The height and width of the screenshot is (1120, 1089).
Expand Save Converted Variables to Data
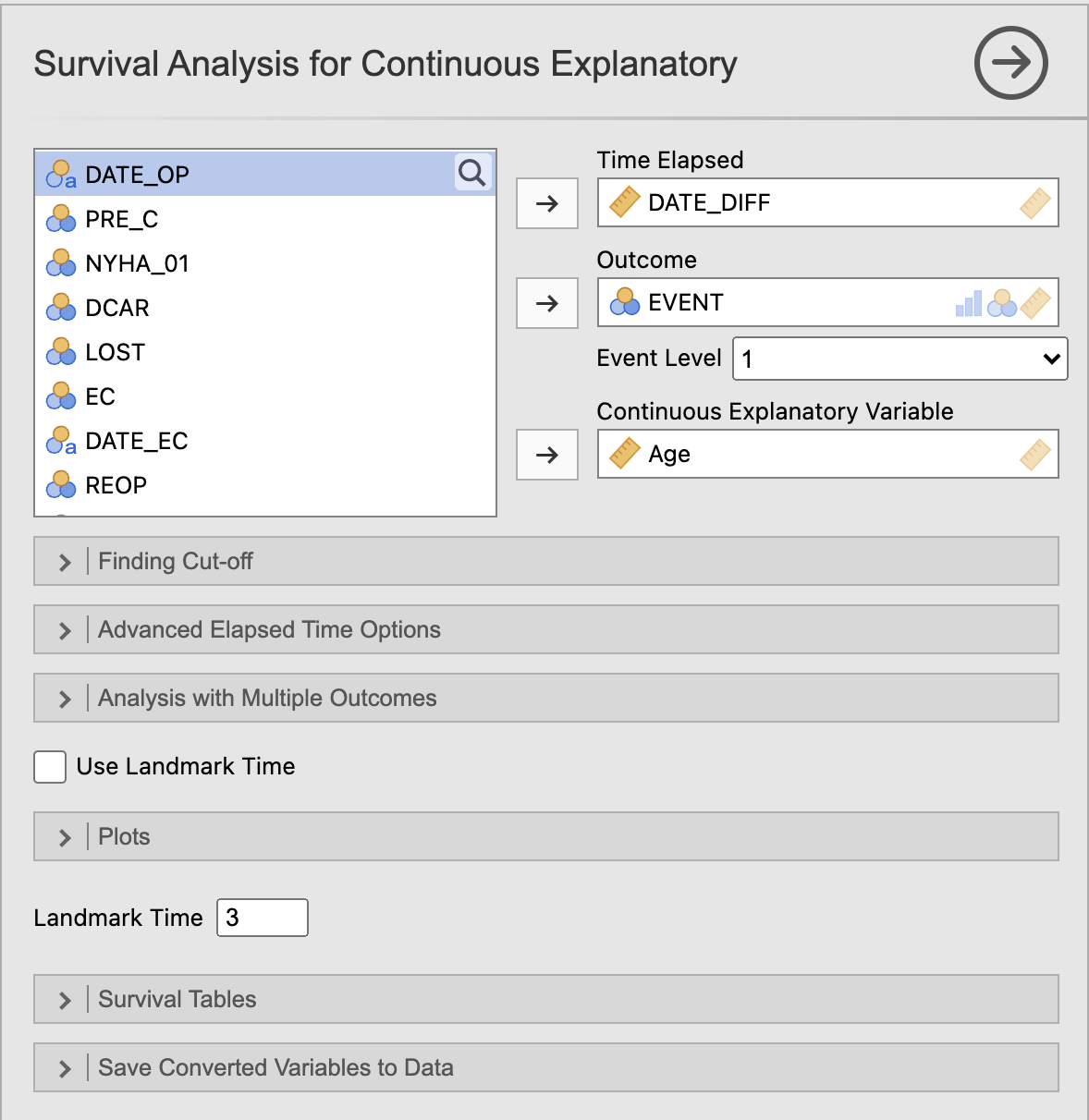546,1067
